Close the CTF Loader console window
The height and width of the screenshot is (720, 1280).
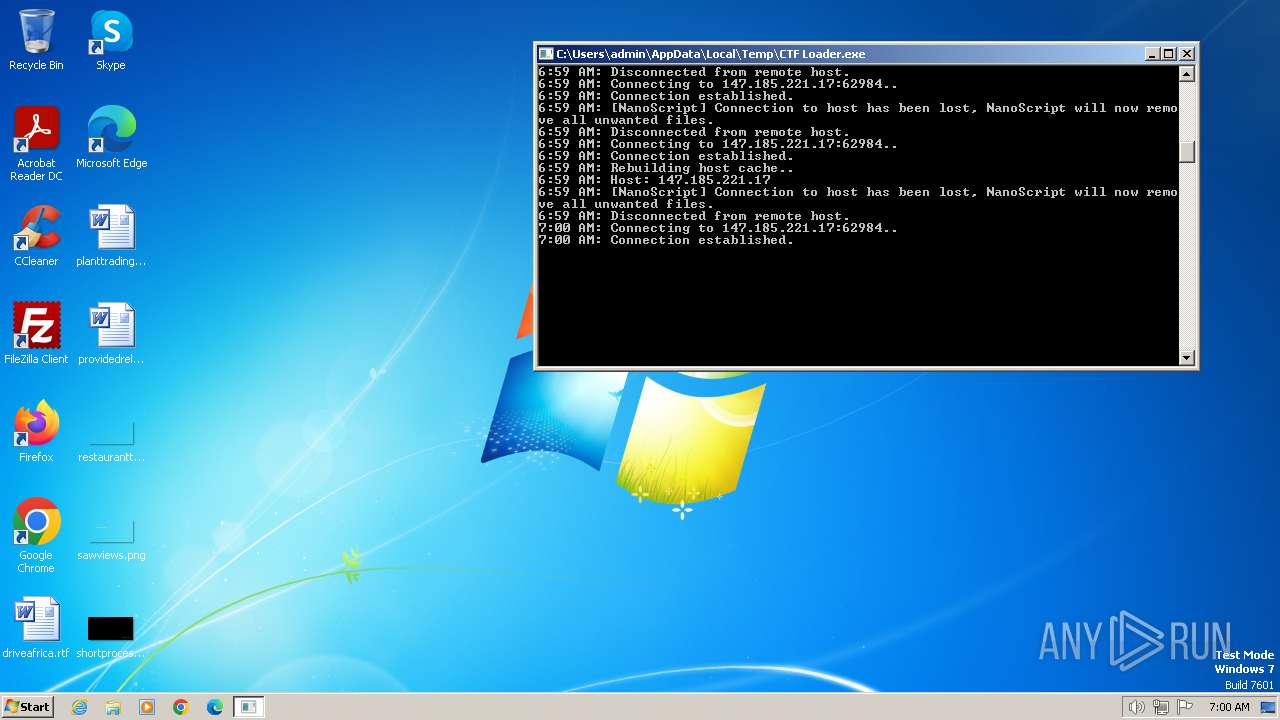(x=1187, y=54)
